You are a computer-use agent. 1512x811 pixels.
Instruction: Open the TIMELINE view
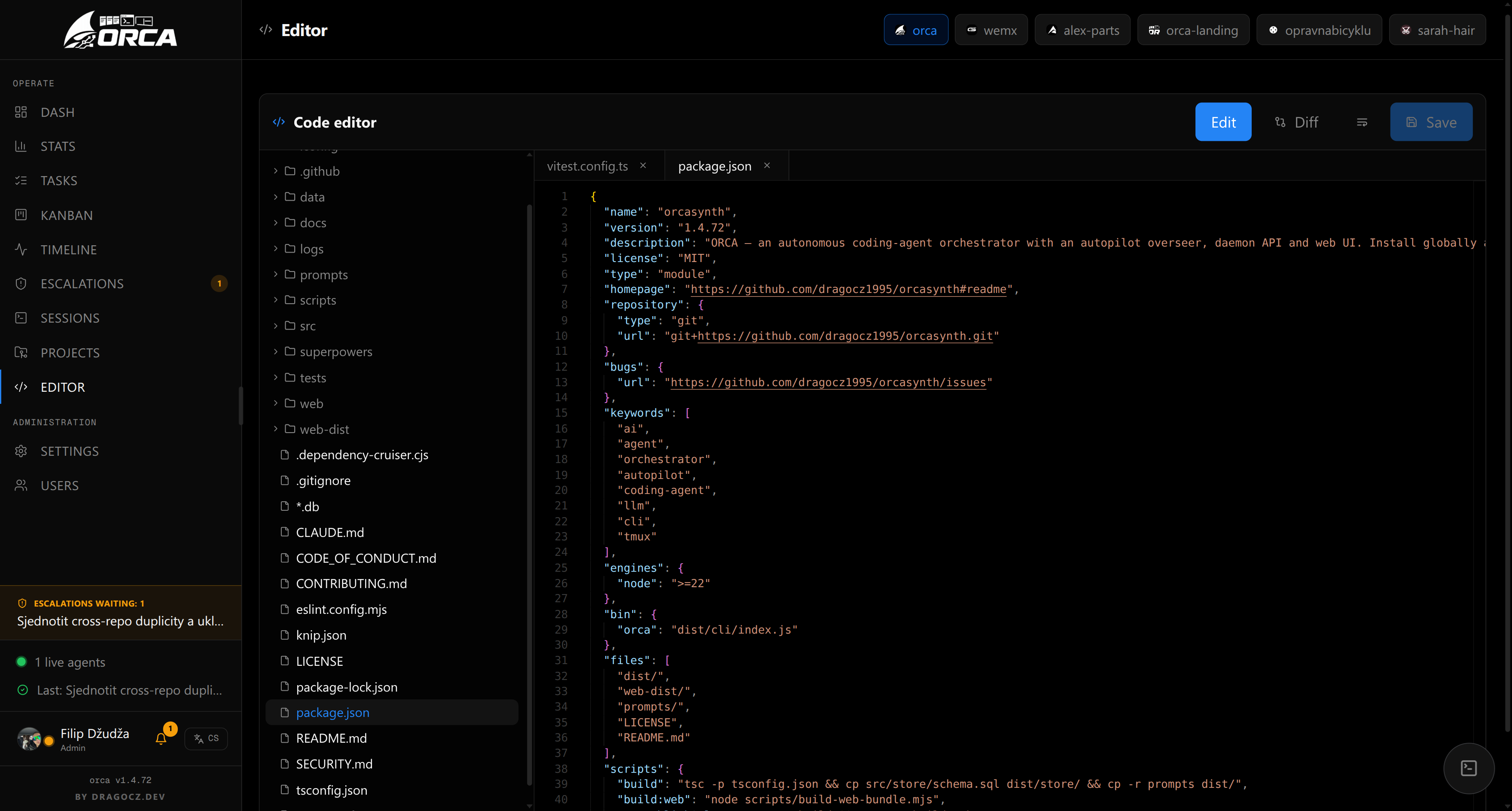click(x=120, y=250)
